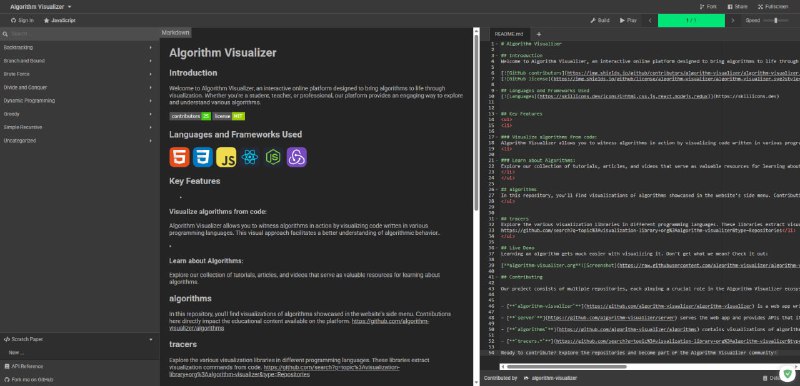Switch to the Markdown tab

tap(176, 33)
